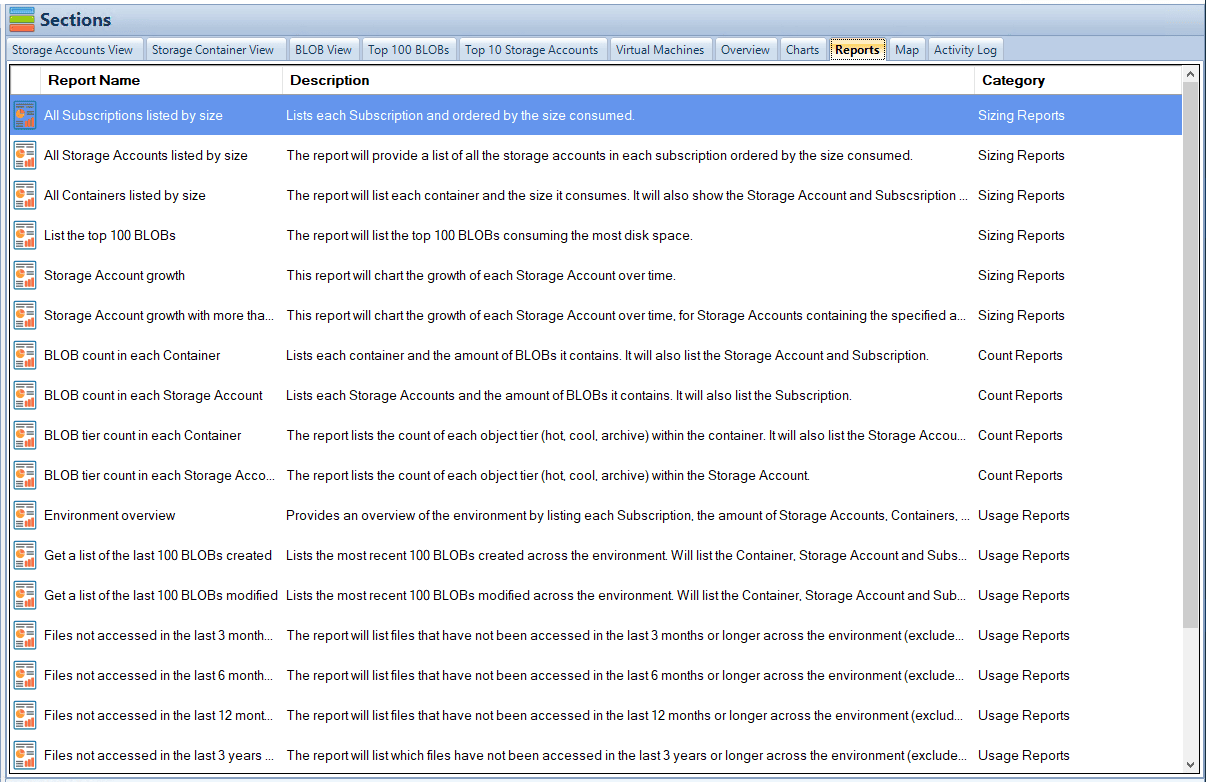Click the icon for All Storage Accounts listed by size

coord(25,156)
